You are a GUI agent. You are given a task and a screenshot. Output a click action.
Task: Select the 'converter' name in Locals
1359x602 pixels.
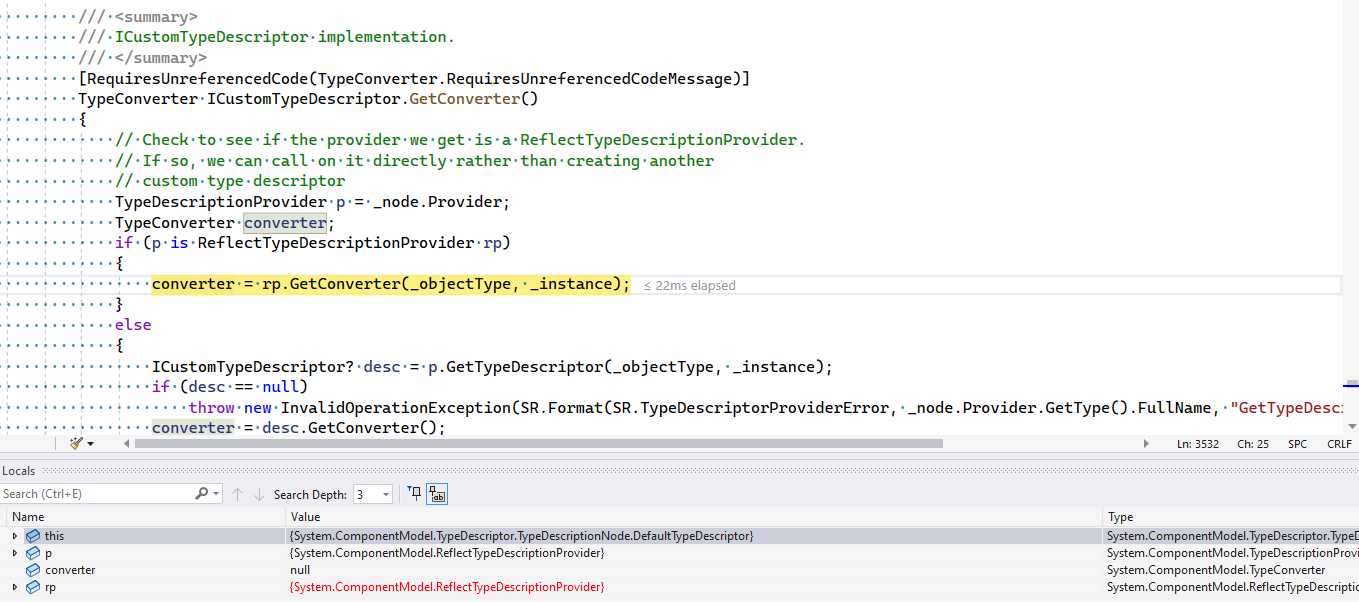70,570
